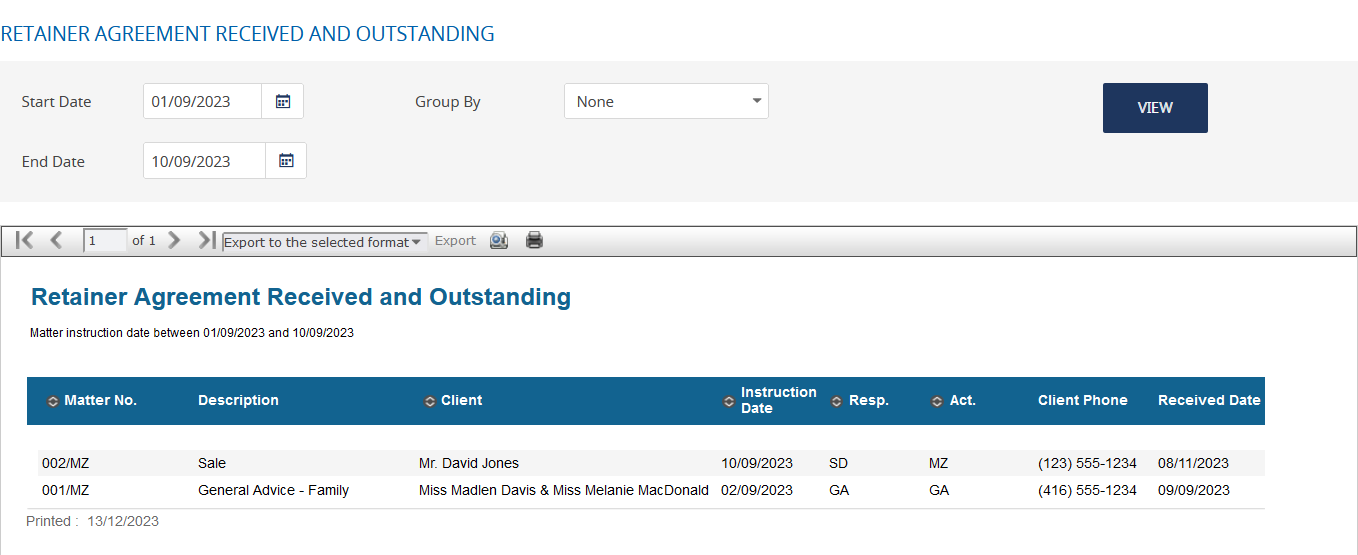The height and width of the screenshot is (555, 1358).
Task: Click the Start Date input field
Action: [203, 101]
